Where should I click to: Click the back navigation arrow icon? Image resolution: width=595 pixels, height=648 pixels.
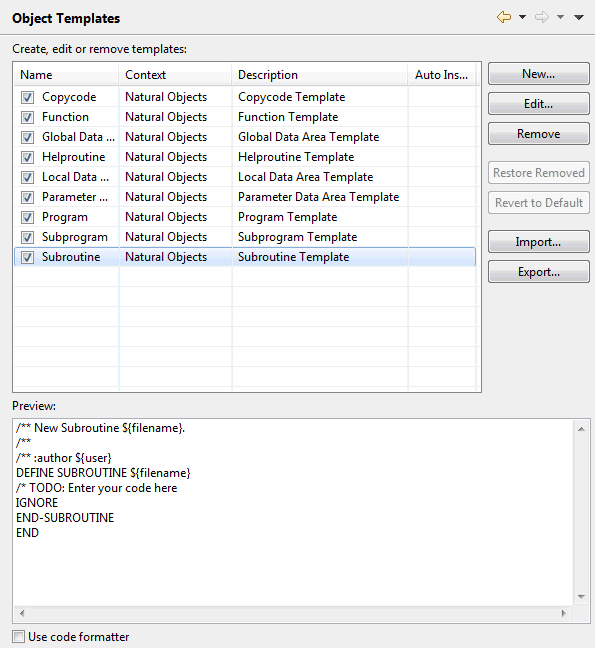504,17
